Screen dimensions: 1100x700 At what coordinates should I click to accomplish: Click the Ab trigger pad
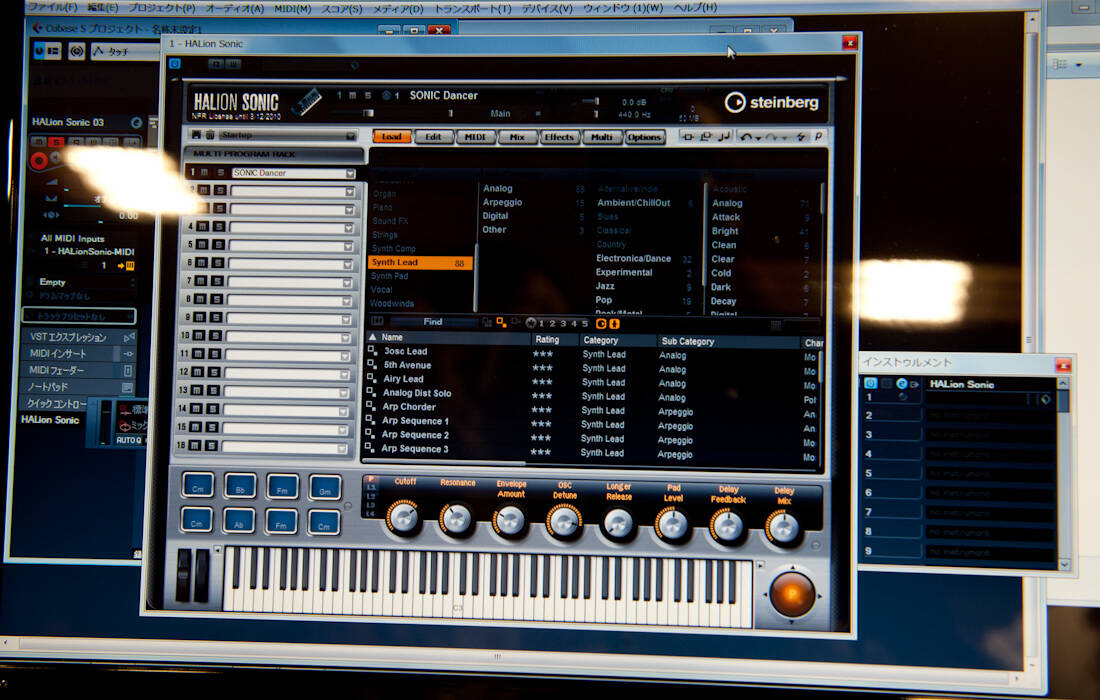coord(239,520)
